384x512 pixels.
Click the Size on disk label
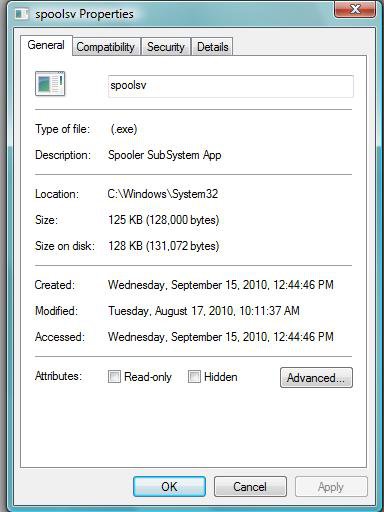coord(65,246)
